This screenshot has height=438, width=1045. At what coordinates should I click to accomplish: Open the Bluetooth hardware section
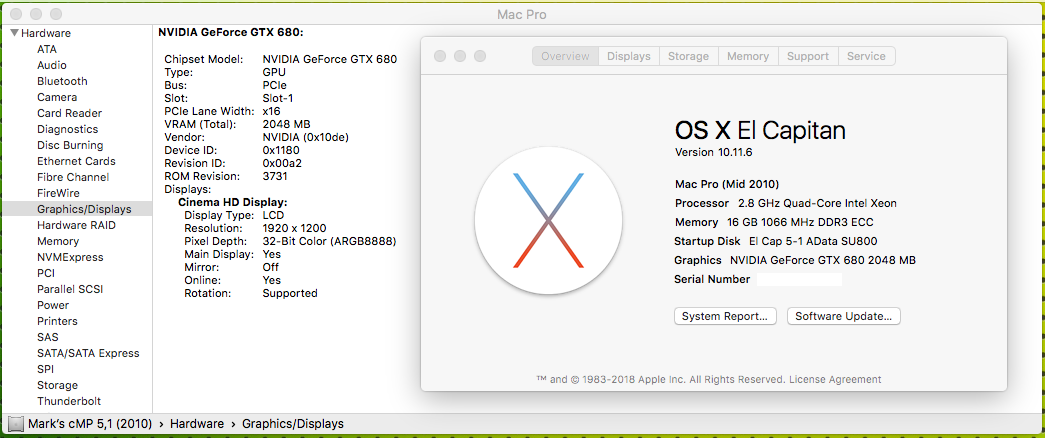(x=62, y=81)
